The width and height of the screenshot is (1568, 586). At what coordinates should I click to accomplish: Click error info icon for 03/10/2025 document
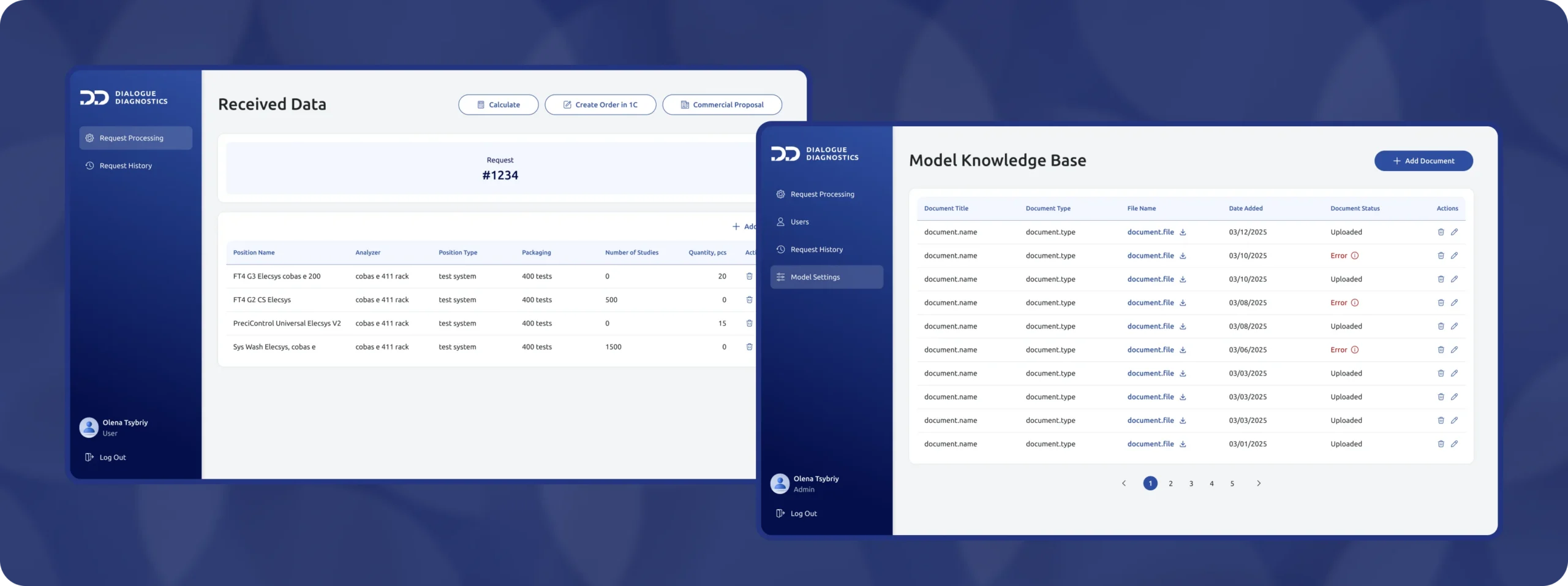point(1355,256)
